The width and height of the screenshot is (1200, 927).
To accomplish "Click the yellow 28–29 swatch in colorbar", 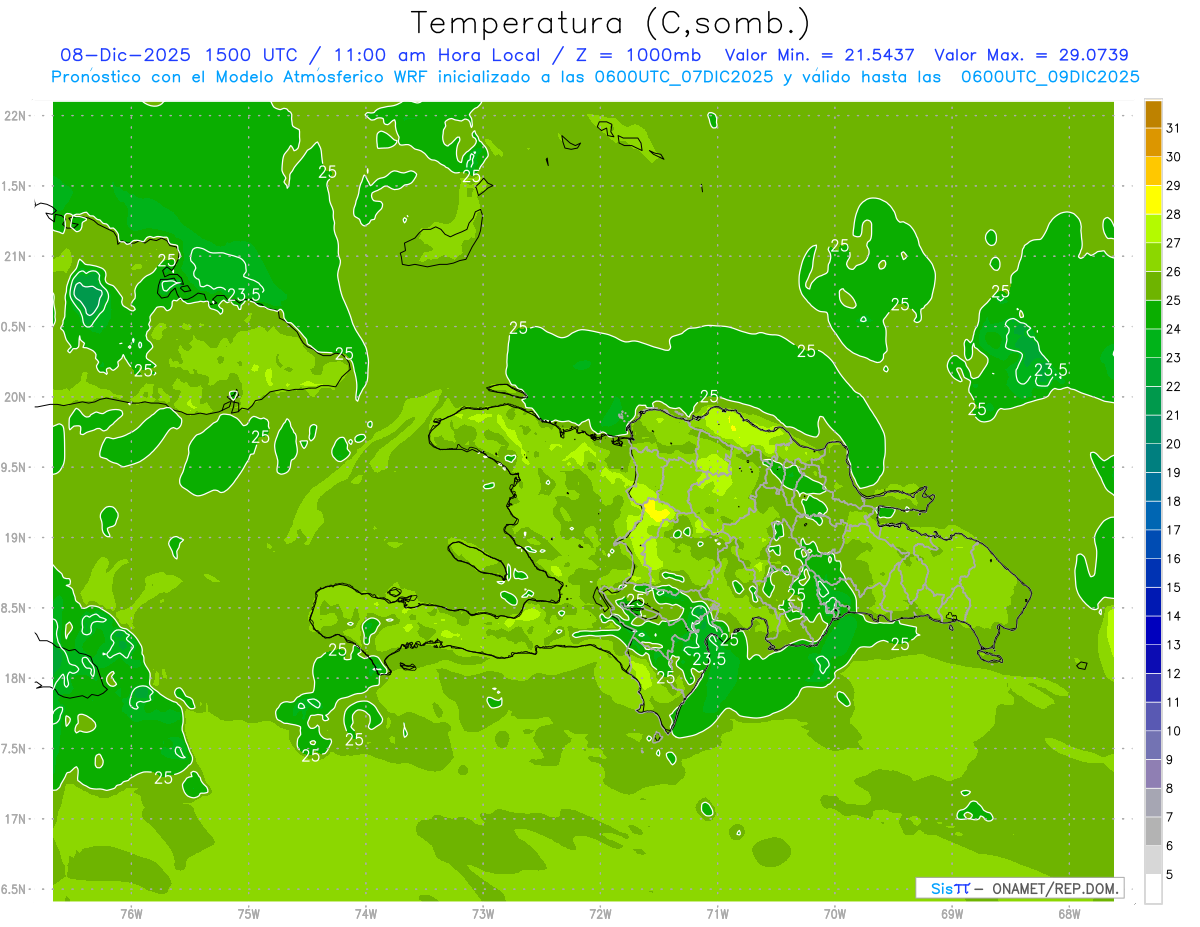I will click(x=1153, y=200).
